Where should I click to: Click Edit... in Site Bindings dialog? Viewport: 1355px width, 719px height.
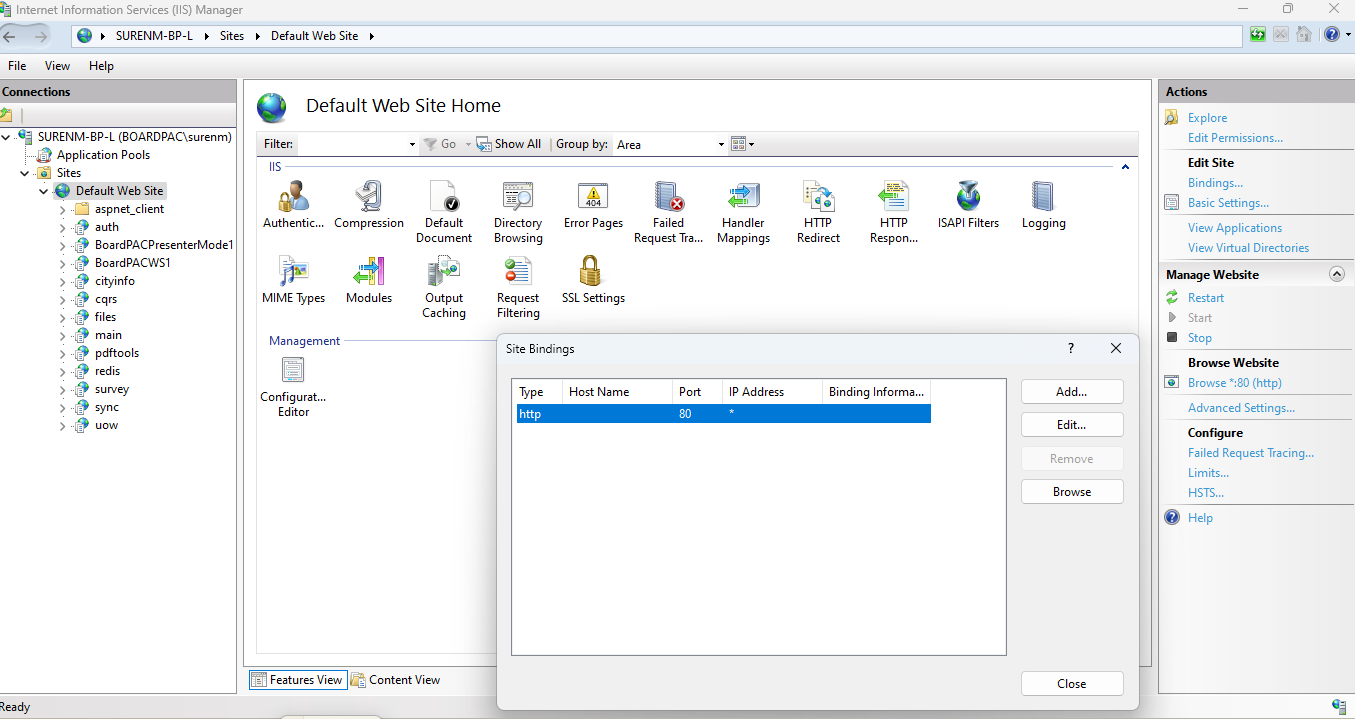coord(1072,425)
